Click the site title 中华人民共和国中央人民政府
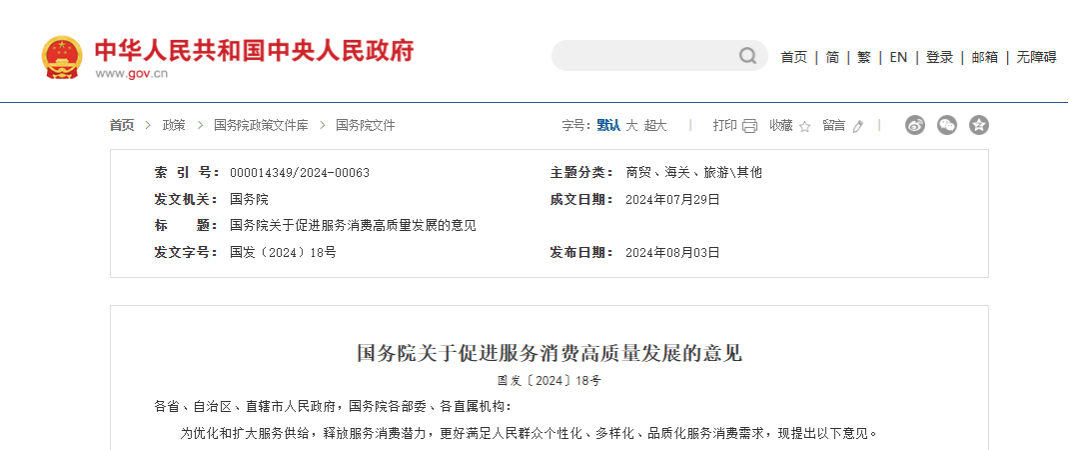 coord(254,50)
